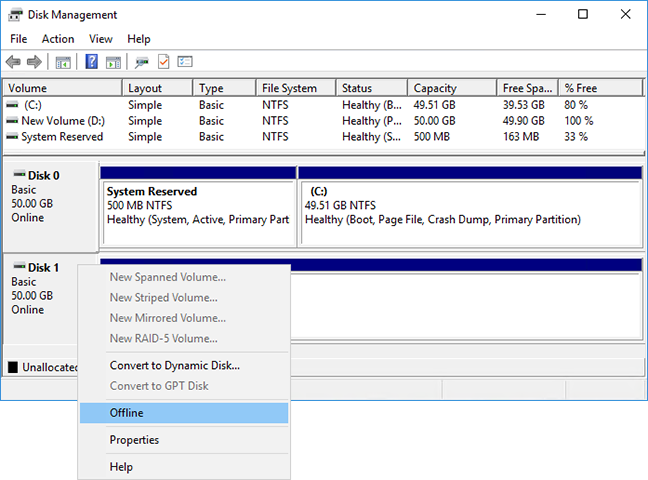Select the (C:) partition block on Disk 0
The height and width of the screenshot is (480, 648).
point(470,207)
